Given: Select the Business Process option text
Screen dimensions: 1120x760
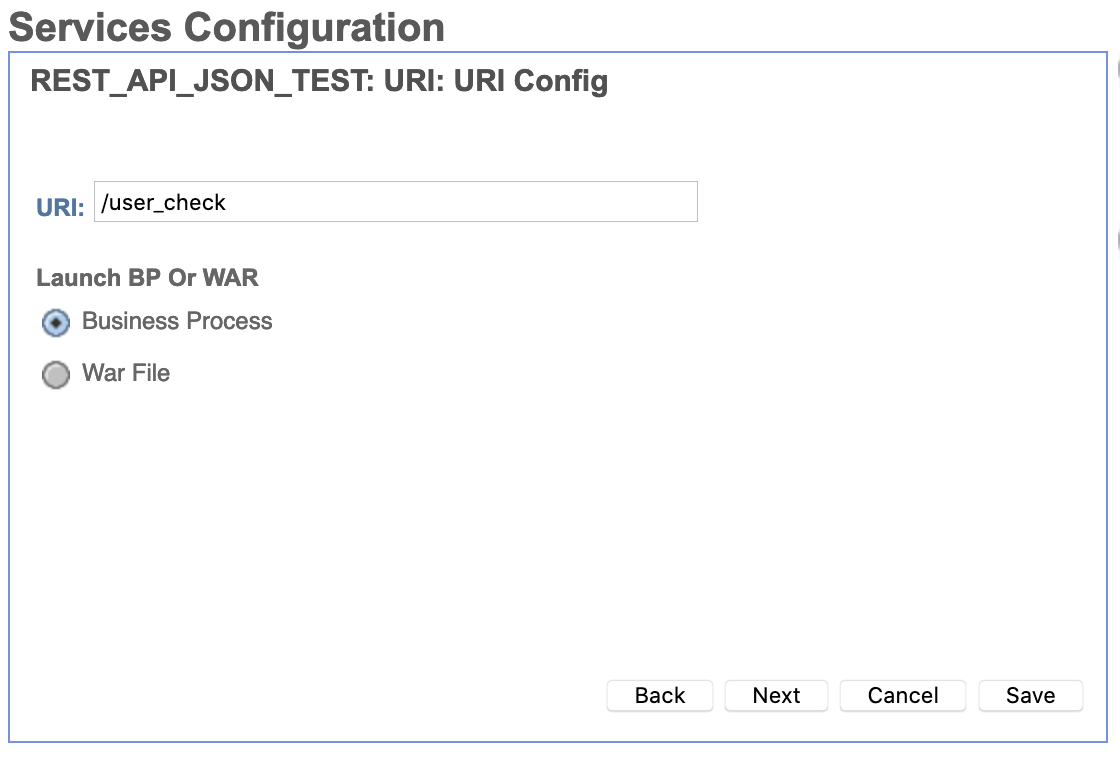Looking at the screenshot, I should coord(175,322).
